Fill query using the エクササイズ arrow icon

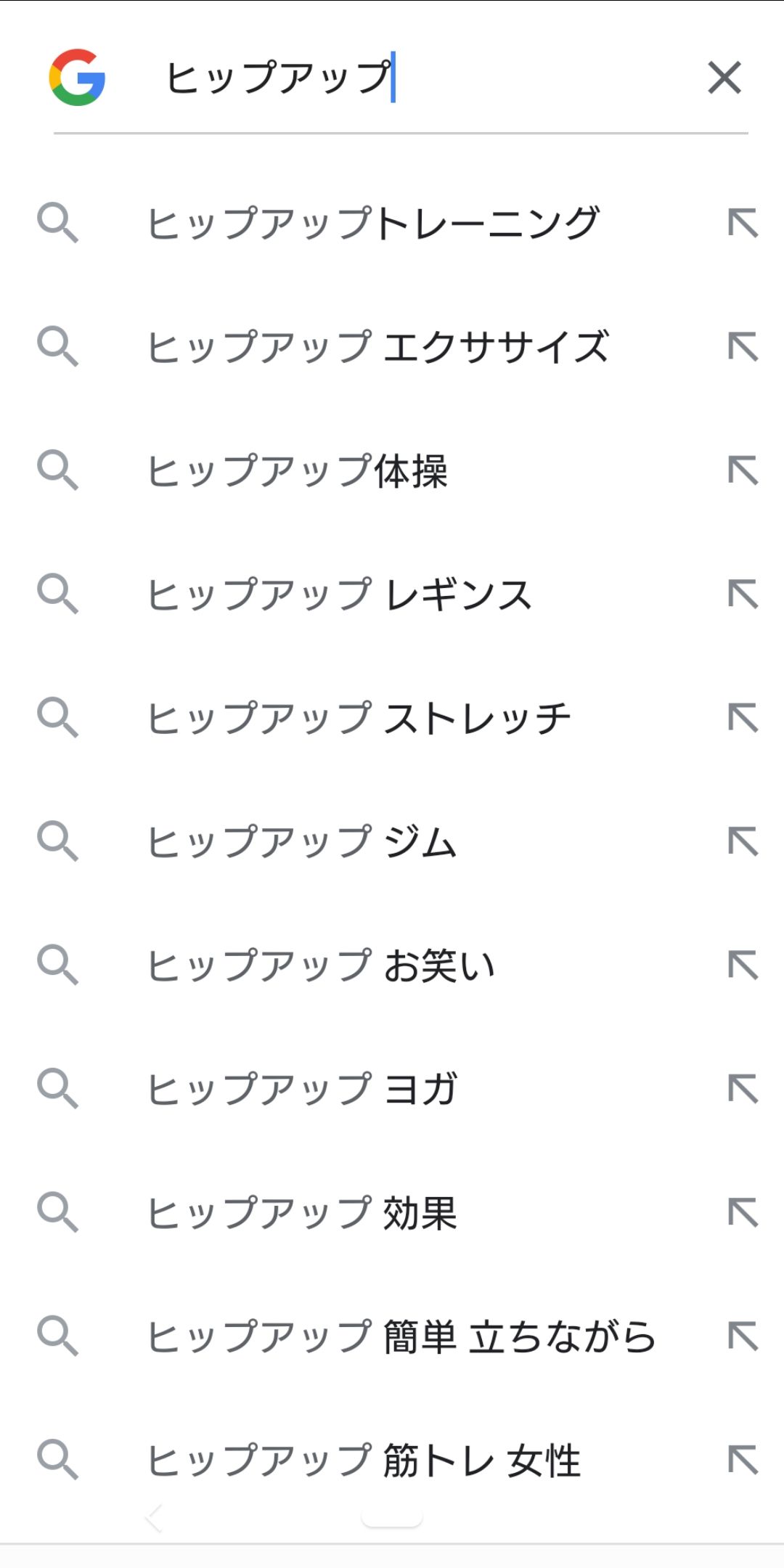[743, 347]
